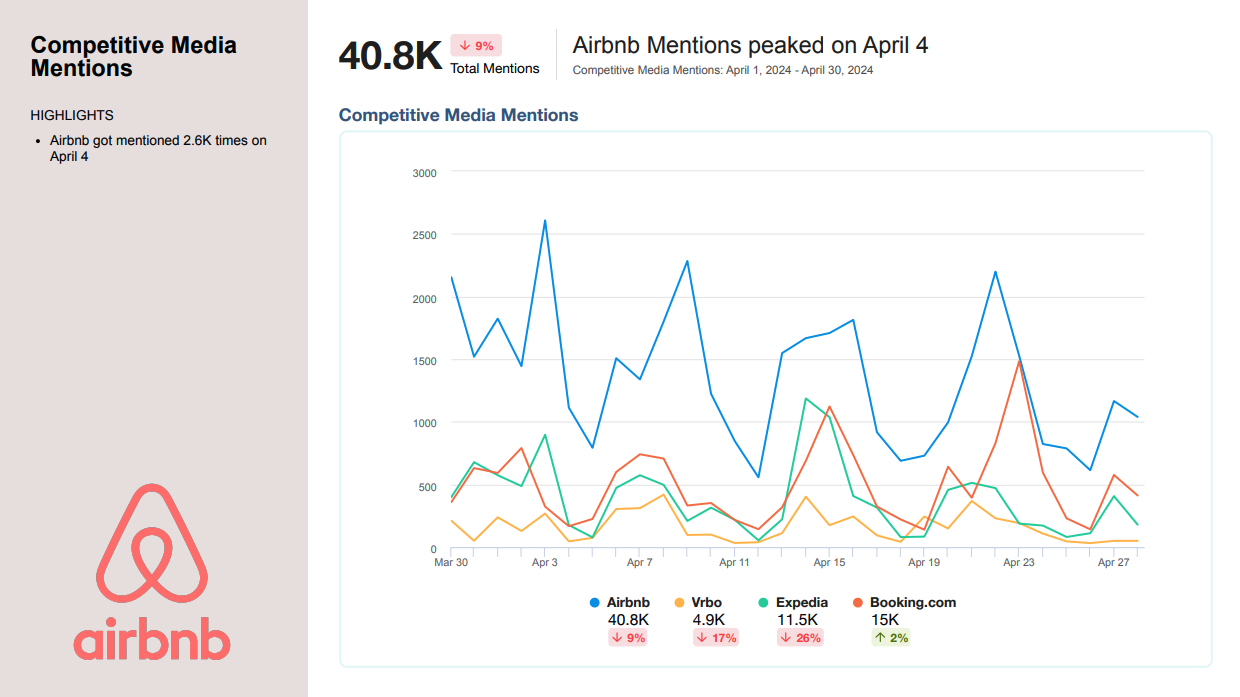This screenshot has height=697, width=1240.
Task: Click the 40.8K total mentions figure
Action: 390,56
